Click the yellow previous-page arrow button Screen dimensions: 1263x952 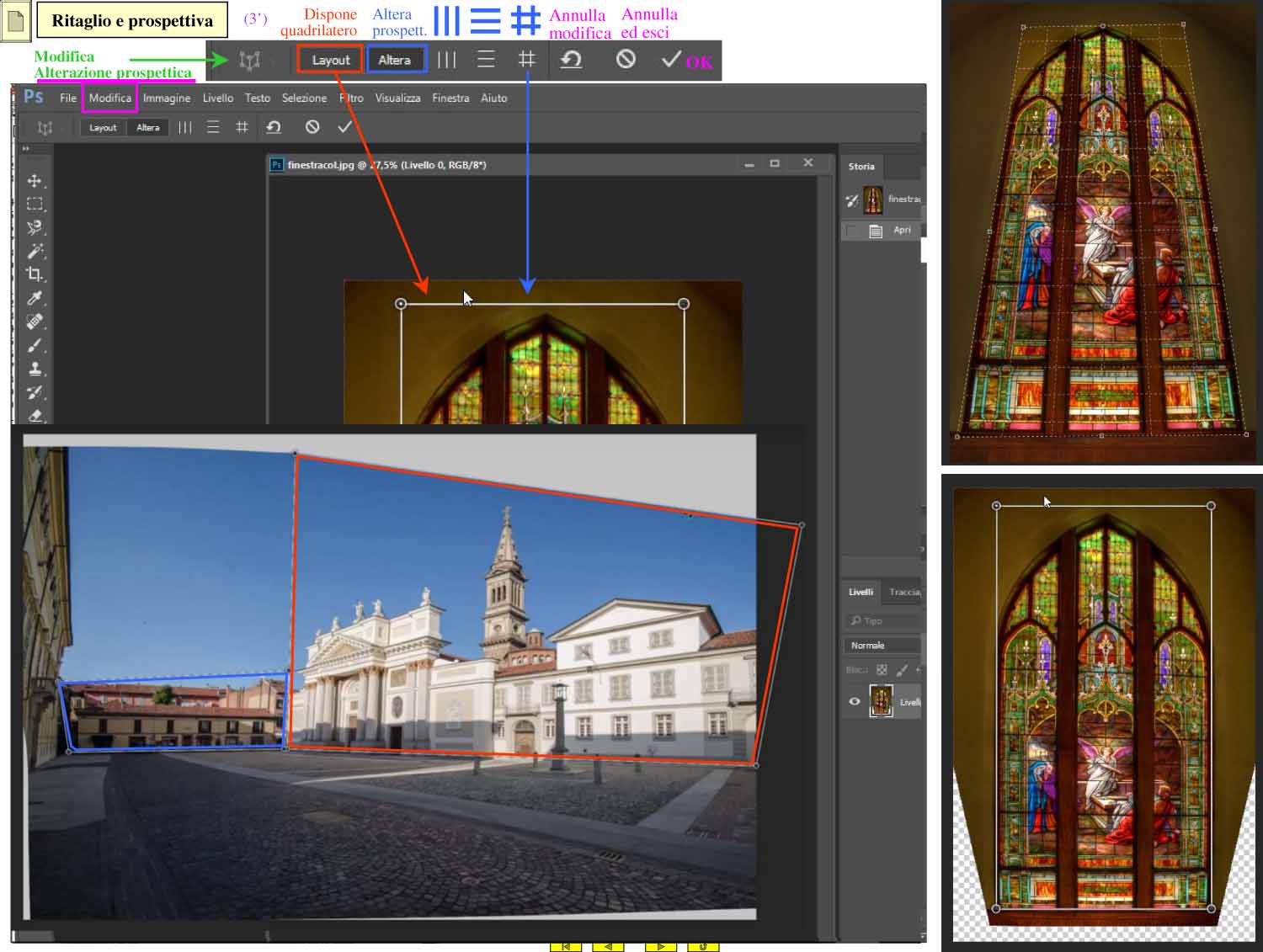[608, 947]
